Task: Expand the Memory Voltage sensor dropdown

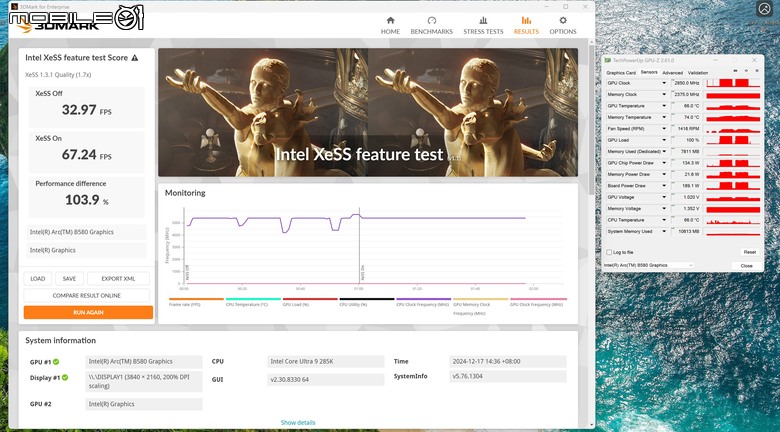Action: 664,209
